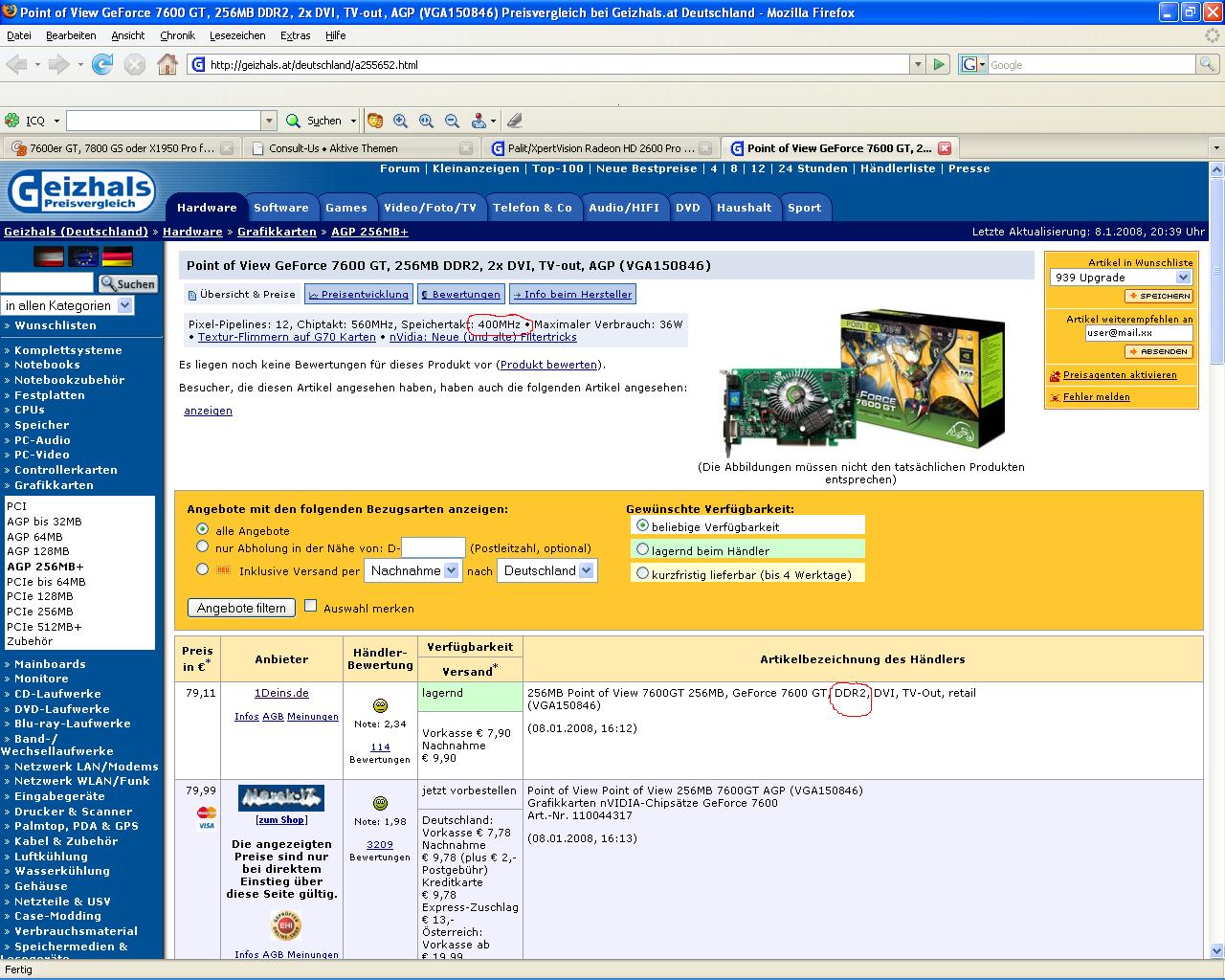Click the SPEICHERN wishlist button
This screenshot has width=1225, height=980.
click(1159, 296)
